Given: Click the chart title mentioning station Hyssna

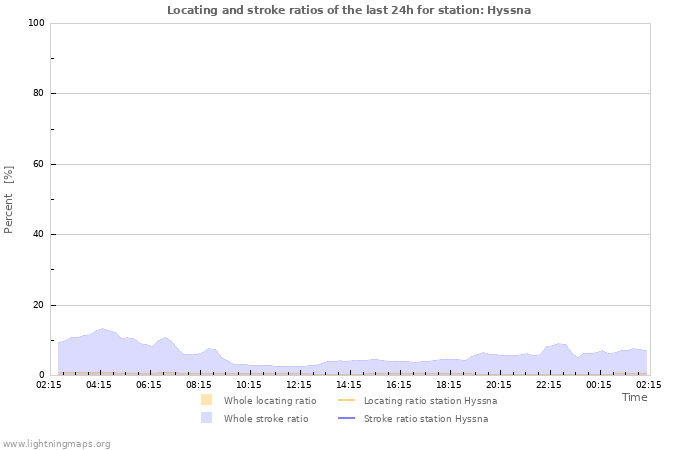Looking at the screenshot, I should [x=349, y=10].
